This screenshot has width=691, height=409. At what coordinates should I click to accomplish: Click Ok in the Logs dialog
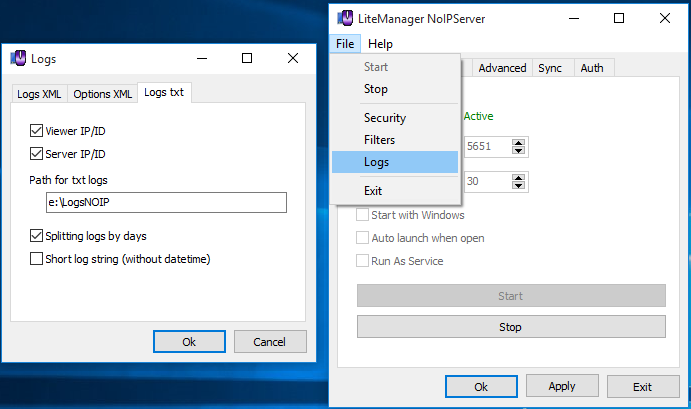189,342
